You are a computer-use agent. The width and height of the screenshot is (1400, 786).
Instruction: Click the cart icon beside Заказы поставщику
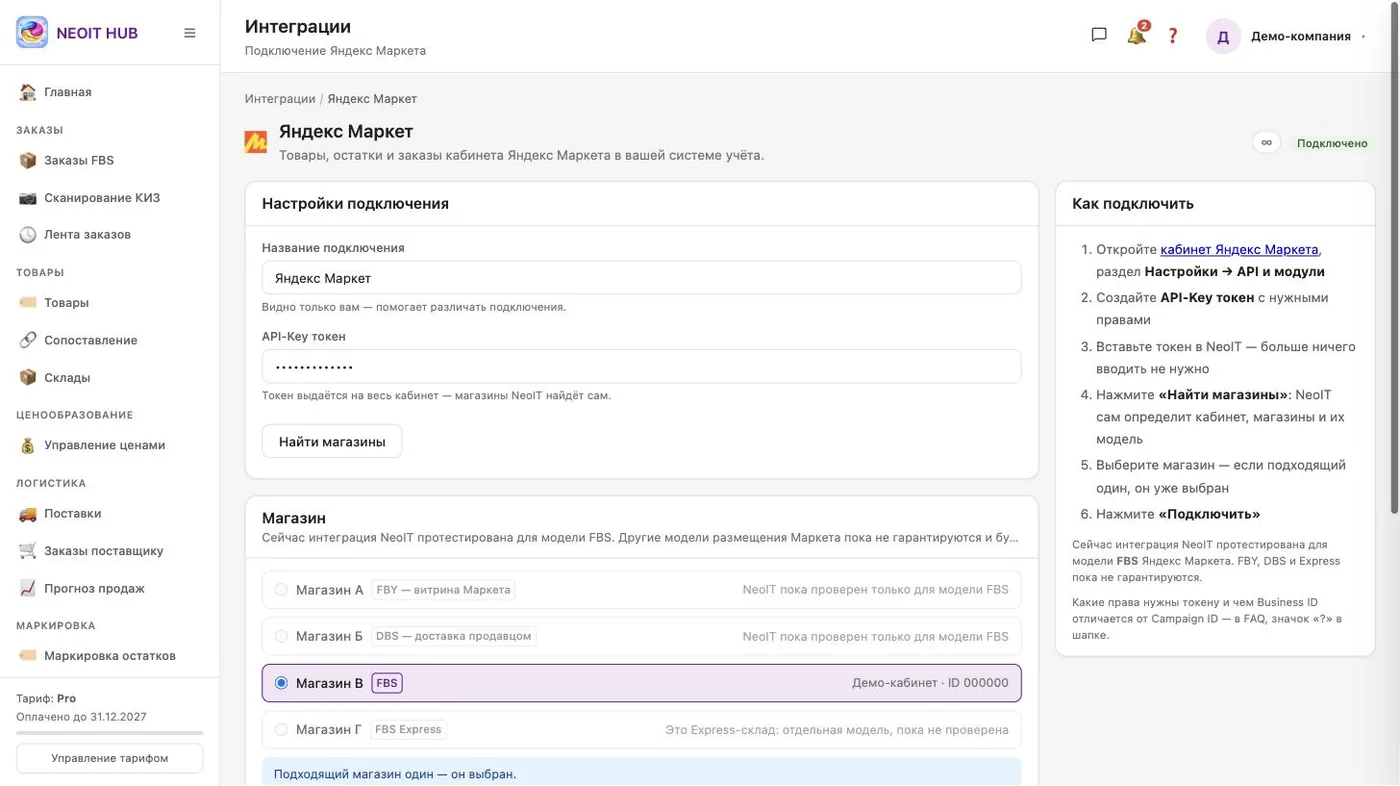tap(28, 551)
